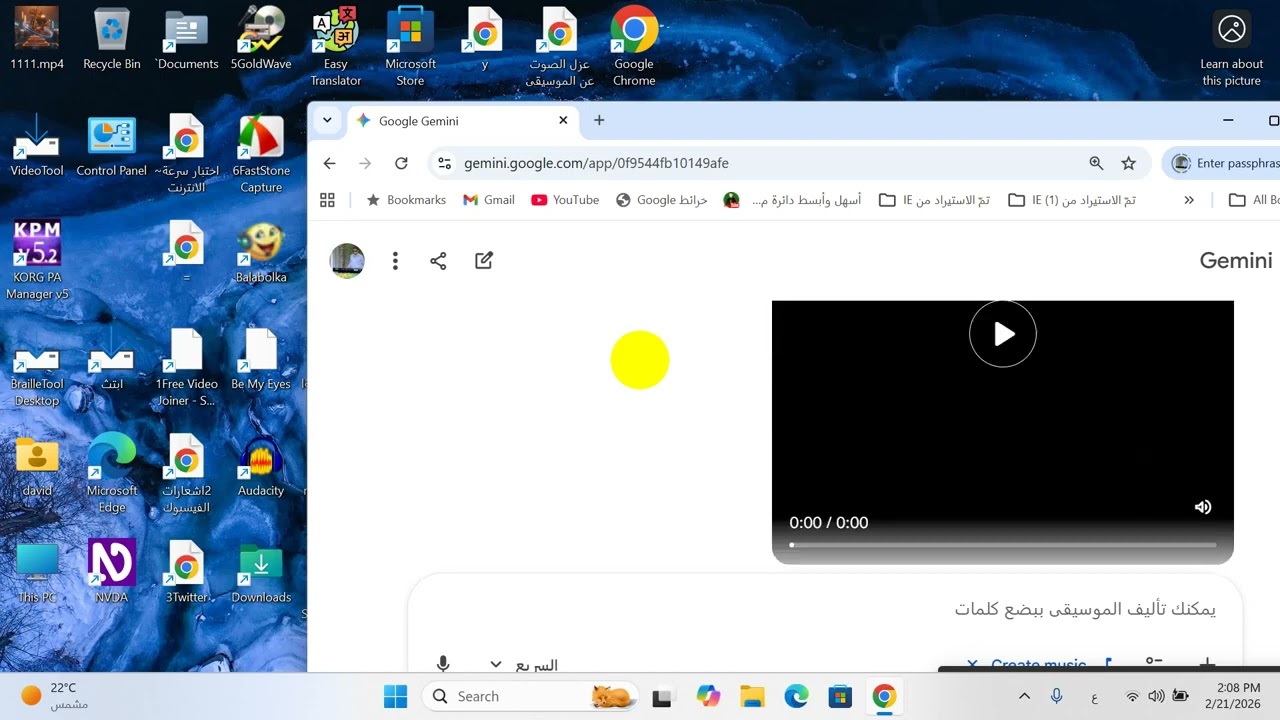Reload the Gemini page
This screenshot has height=720, width=1280.
pyautogui.click(x=401, y=163)
